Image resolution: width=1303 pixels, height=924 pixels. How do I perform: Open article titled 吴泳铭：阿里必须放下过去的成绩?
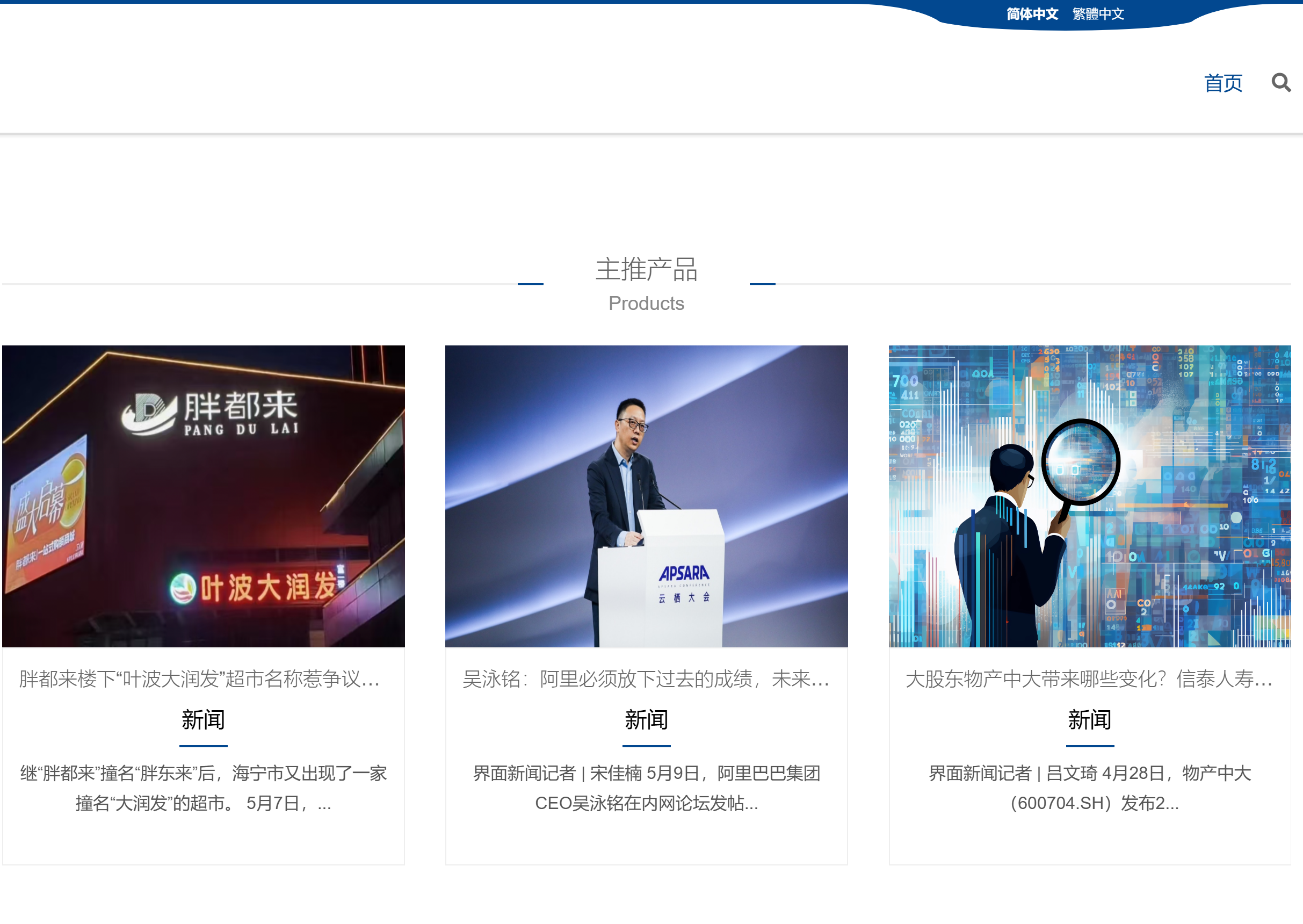point(646,679)
